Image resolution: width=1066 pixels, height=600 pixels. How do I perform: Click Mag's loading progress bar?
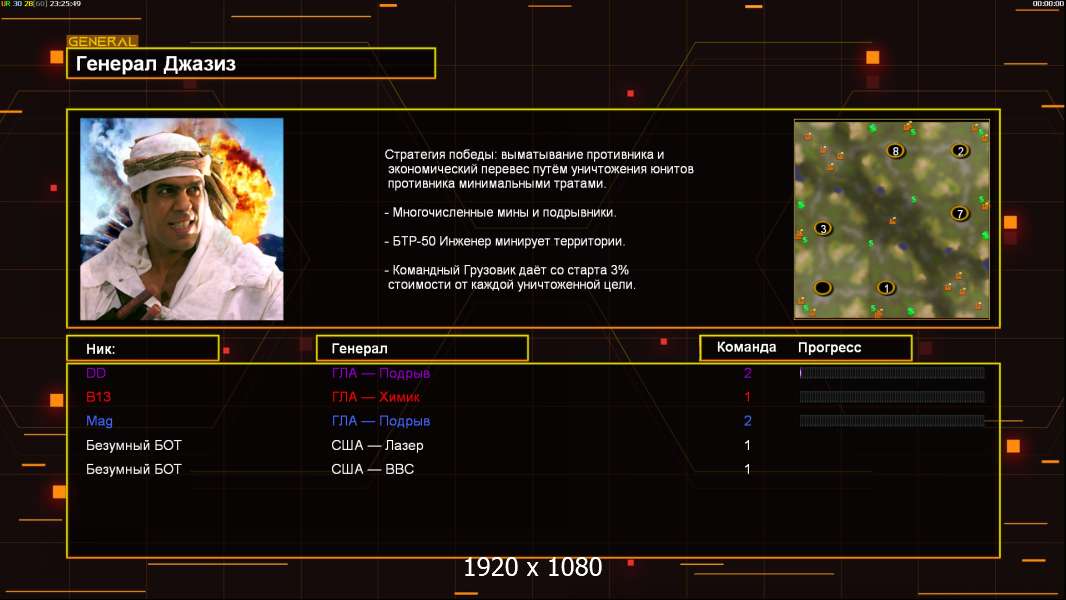click(892, 421)
